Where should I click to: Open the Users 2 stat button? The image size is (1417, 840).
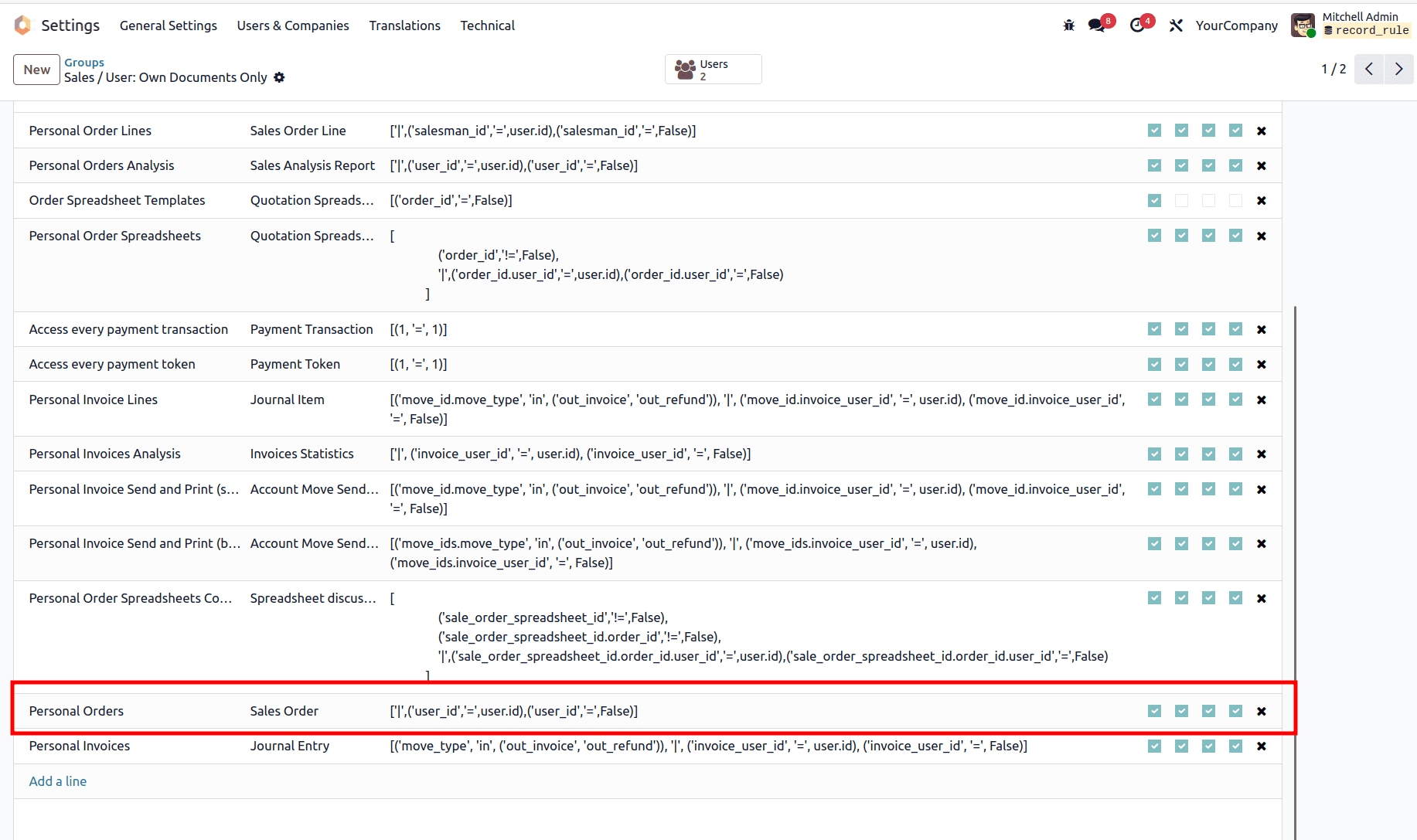tap(713, 70)
